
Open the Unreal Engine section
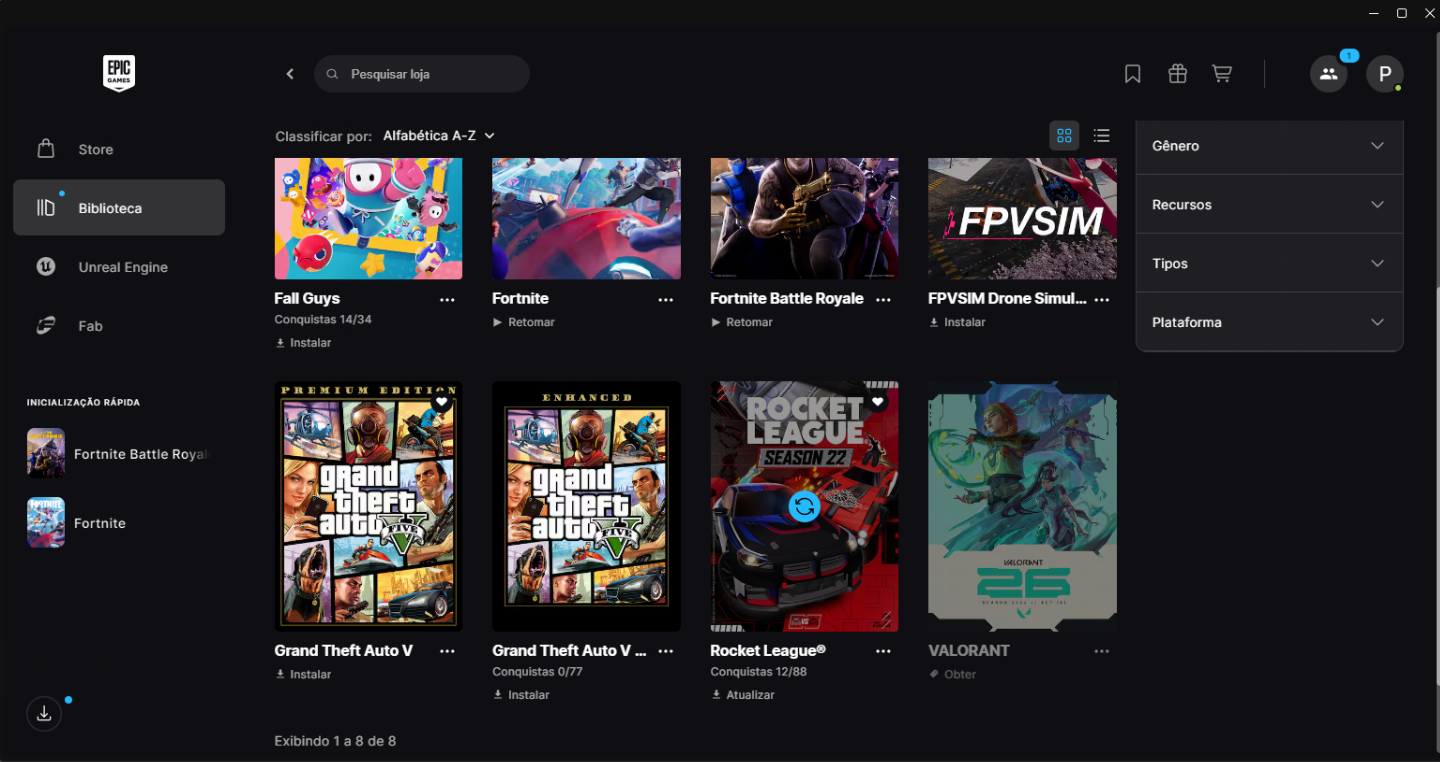[119, 267]
